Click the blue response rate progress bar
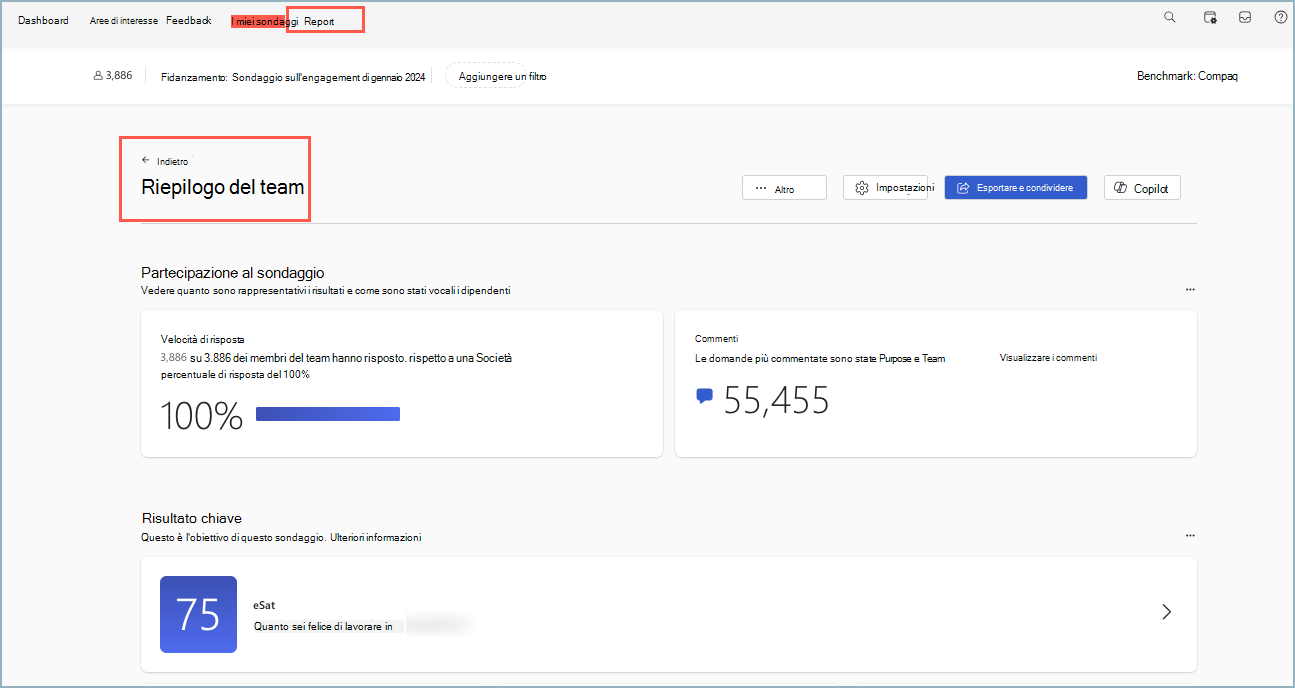This screenshot has height=688, width=1295. point(327,413)
